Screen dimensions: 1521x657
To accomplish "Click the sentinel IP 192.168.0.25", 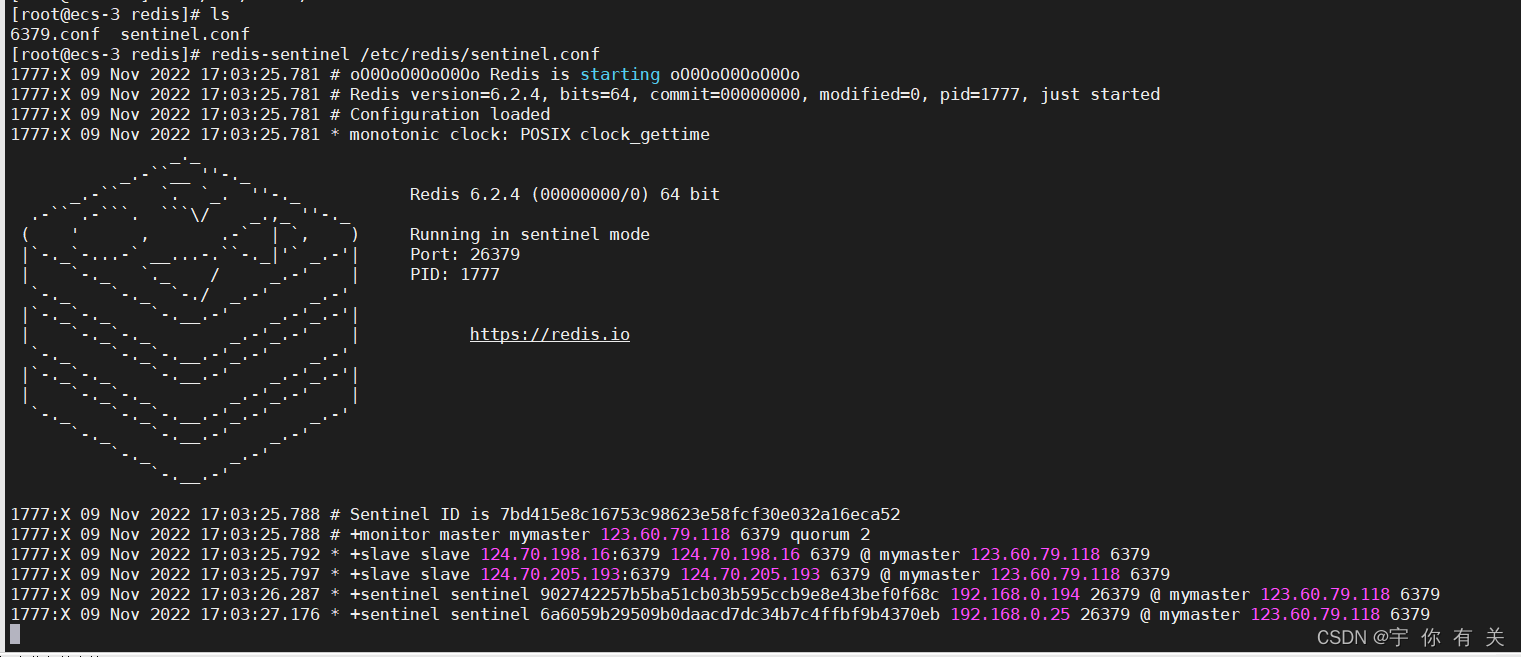I will (x=1010, y=614).
